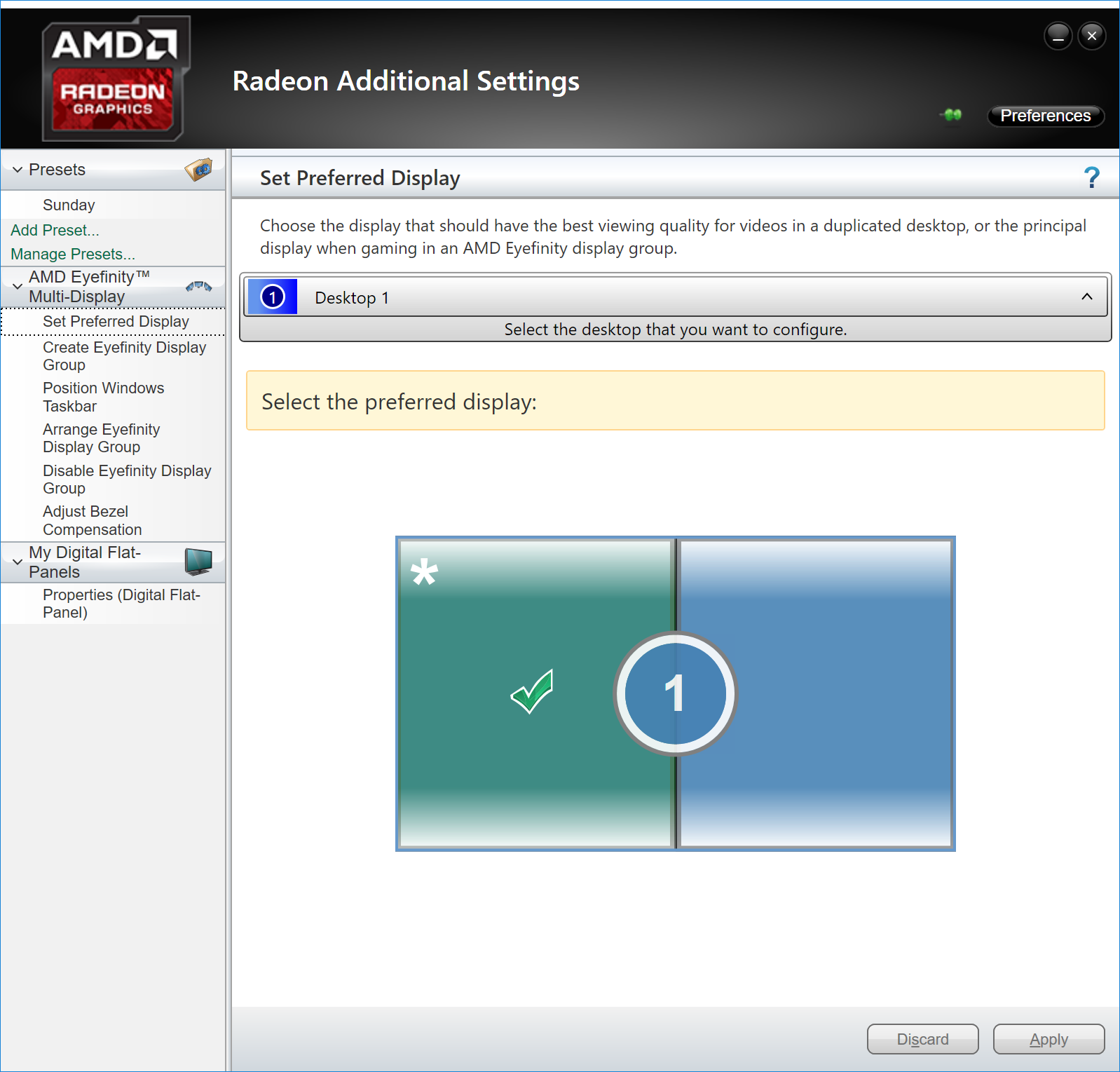Click the Radeon Additional Settings title
The image size is (1120, 1072).
point(406,81)
